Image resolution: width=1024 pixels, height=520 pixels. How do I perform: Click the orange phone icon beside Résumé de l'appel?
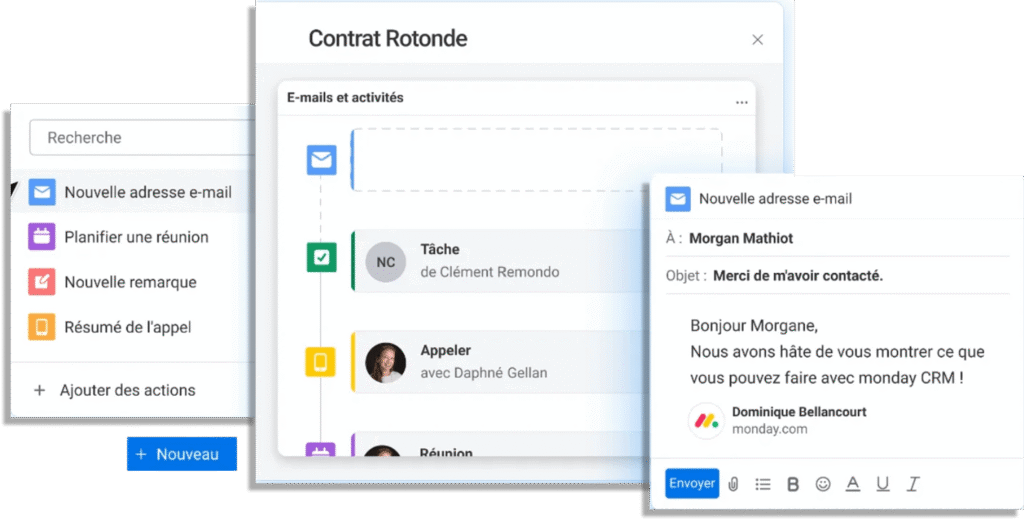click(42, 327)
